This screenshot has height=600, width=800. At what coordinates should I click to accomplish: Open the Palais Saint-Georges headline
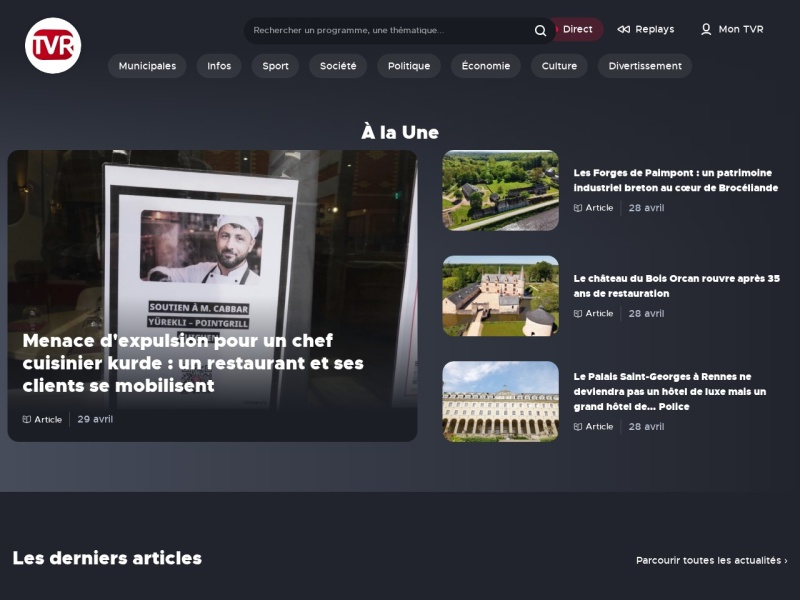(x=670, y=391)
